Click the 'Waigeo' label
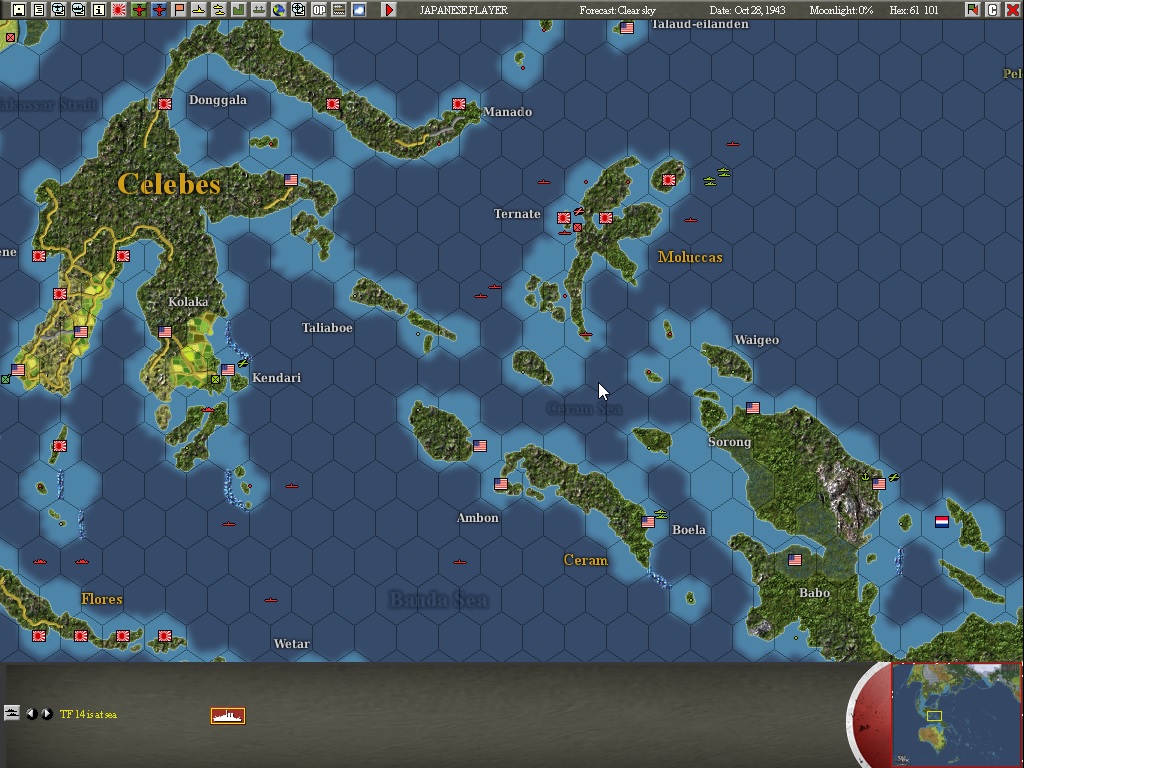The height and width of the screenshot is (768, 1152). (757, 340)
